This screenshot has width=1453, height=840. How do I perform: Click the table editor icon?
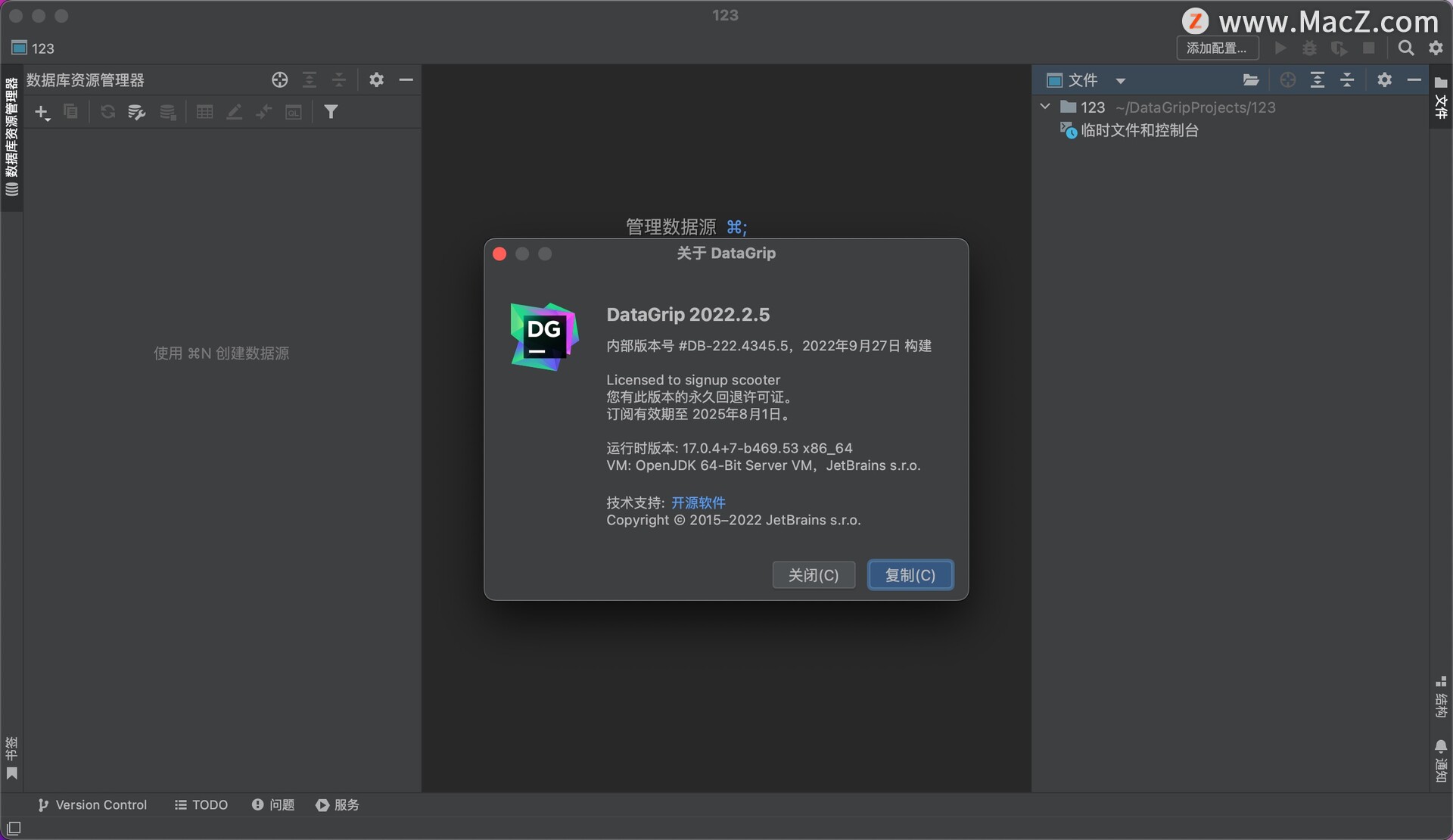pos(204,112)
